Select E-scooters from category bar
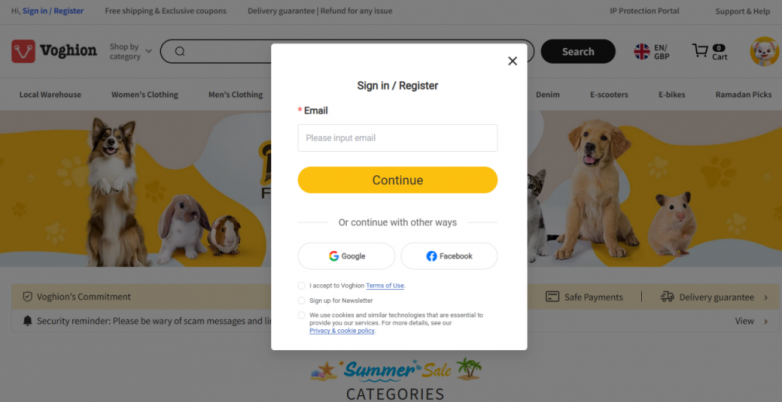 (x=609, y=94)
